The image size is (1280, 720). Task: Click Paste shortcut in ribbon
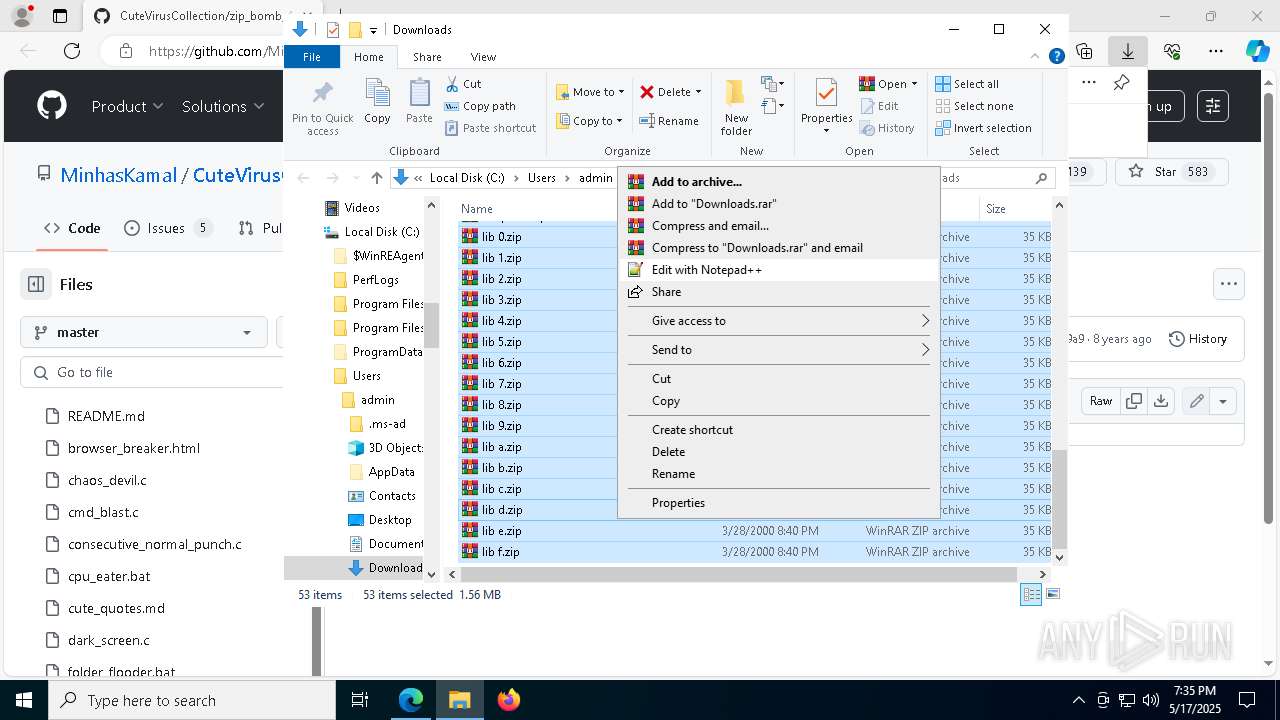(x=490, y=128)
